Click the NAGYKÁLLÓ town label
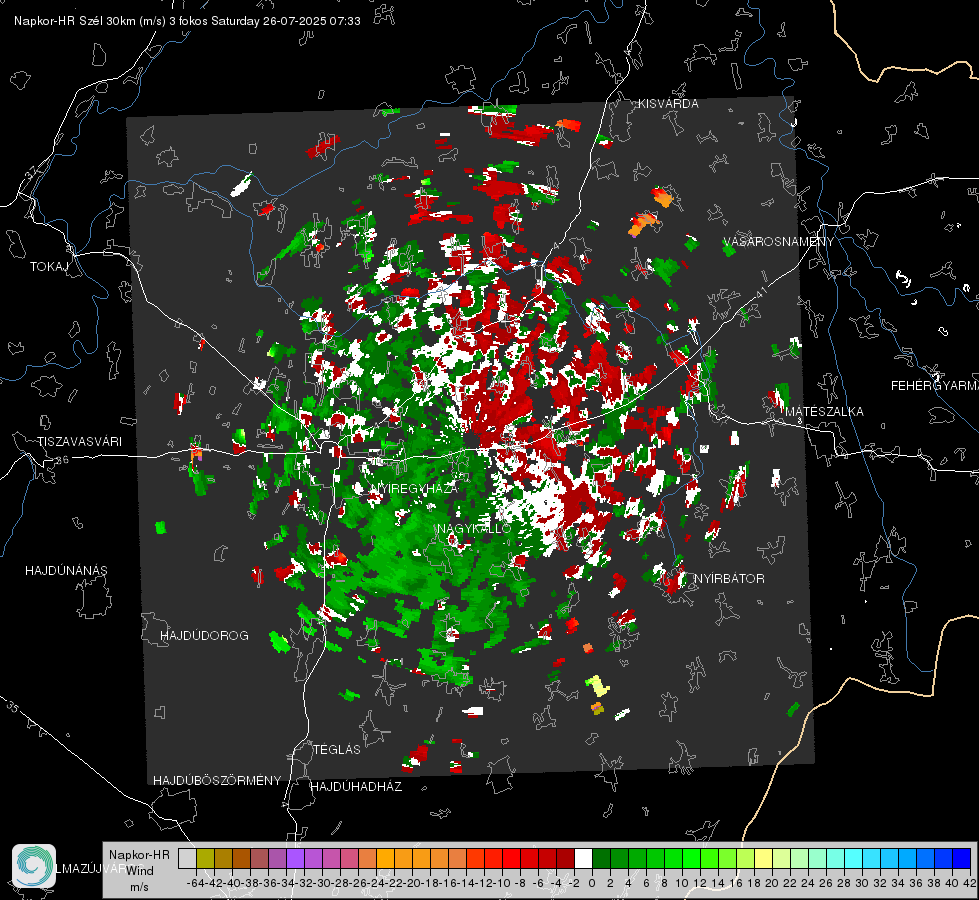The height and width of the screenshot is (900, 979). click(x=474, y=528)
